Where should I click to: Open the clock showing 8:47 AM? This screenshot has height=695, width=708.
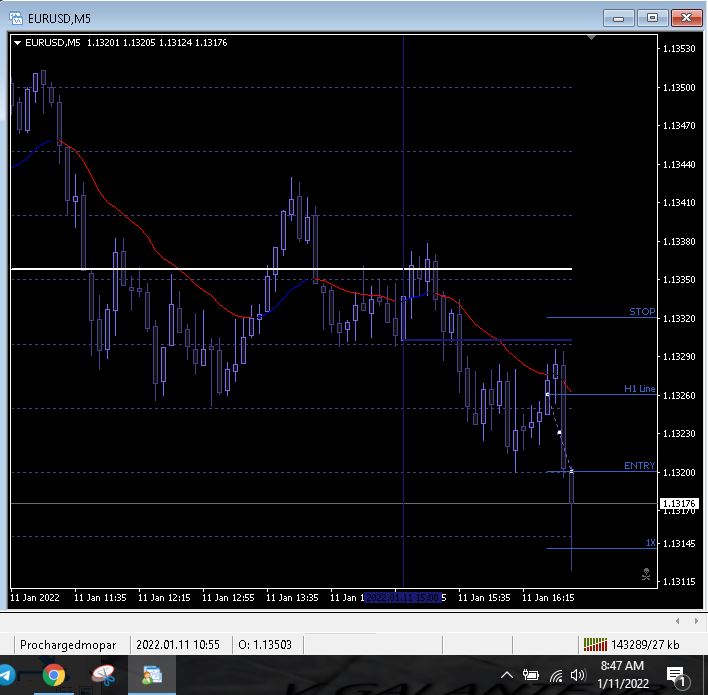point(622,674)
